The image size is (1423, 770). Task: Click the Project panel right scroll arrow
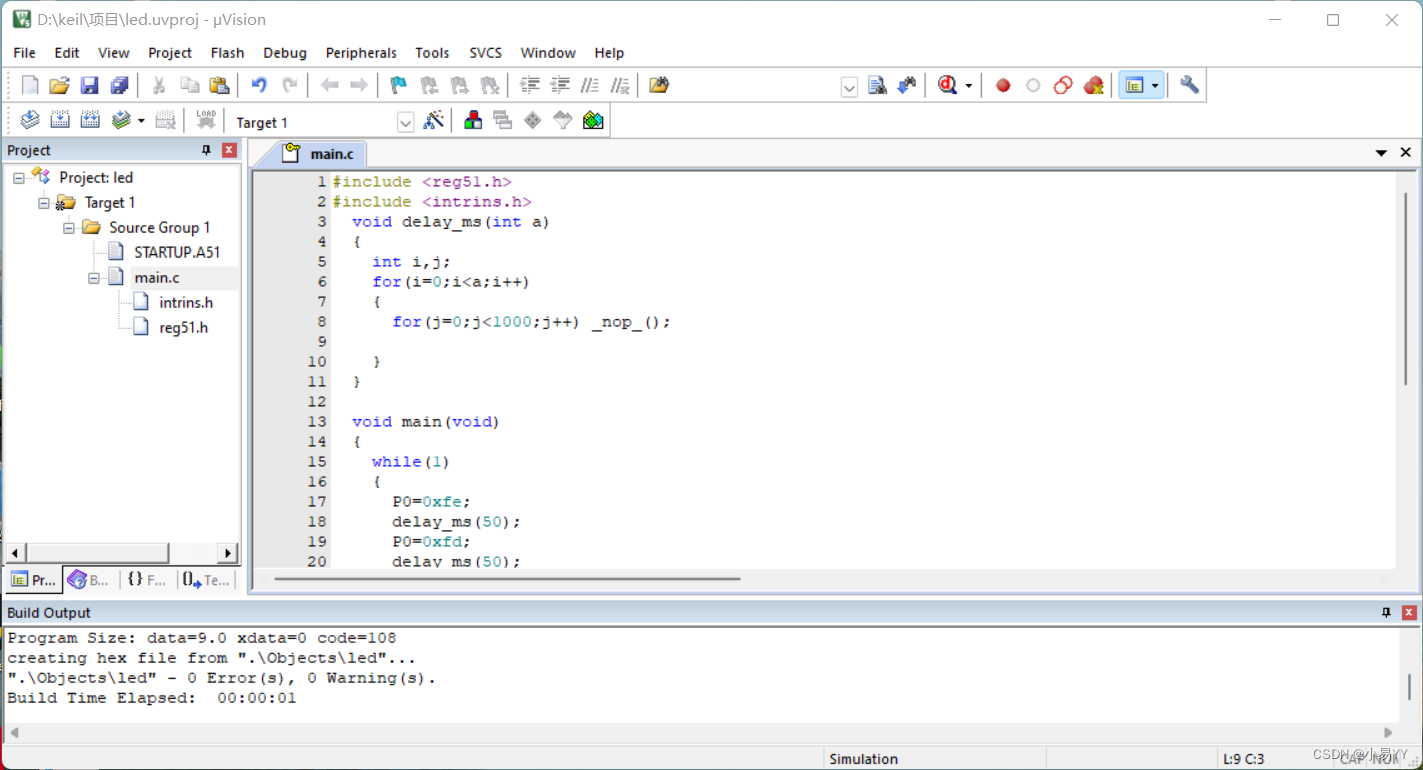[x=229, y=553]
